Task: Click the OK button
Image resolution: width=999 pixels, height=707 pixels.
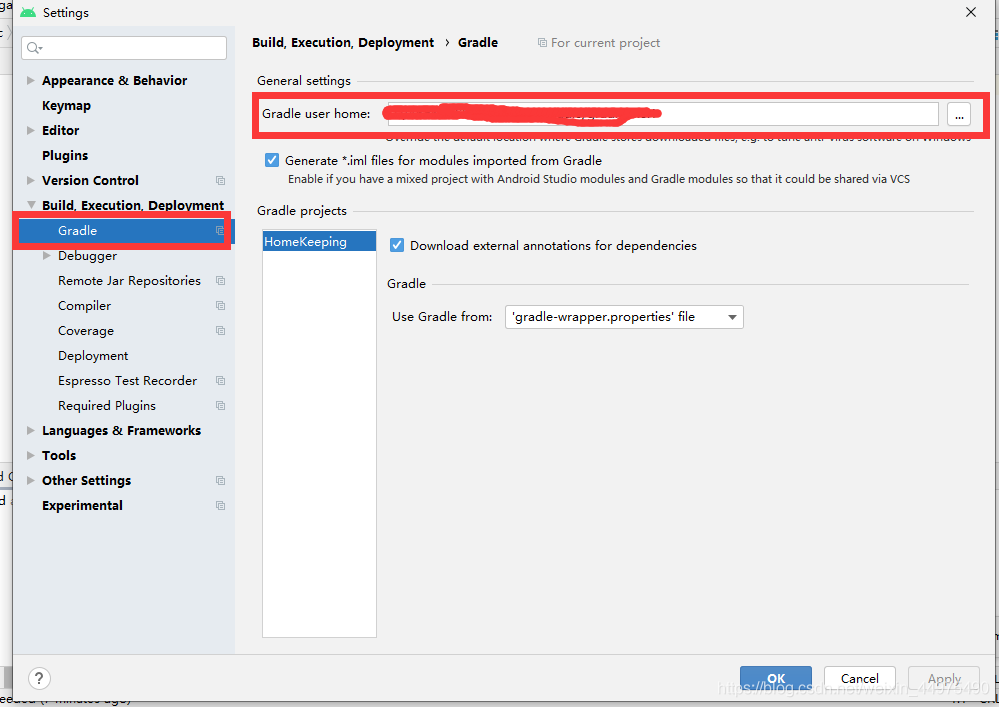Action: point(776,678)
